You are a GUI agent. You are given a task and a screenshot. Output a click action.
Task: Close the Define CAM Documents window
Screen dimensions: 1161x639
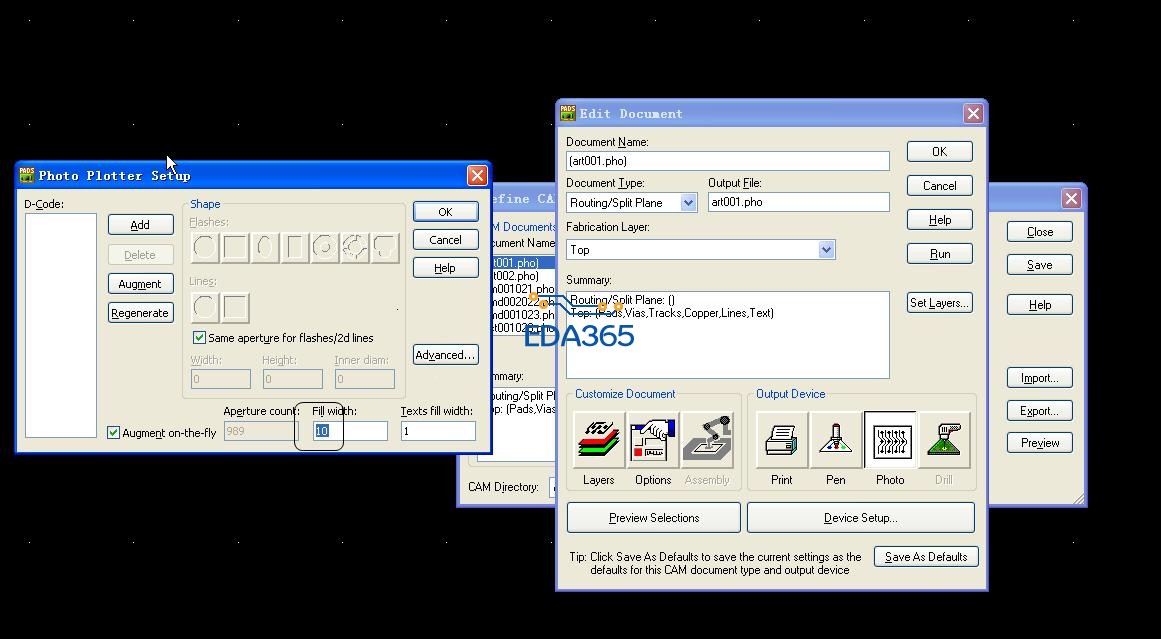pos(1071,198)
